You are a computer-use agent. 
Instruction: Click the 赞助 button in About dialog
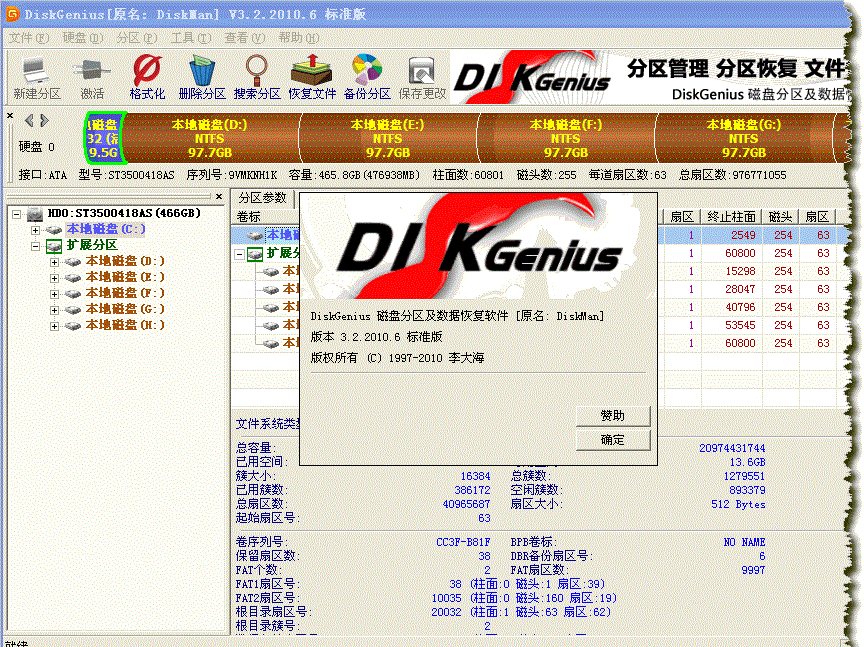tap(613, 416)
